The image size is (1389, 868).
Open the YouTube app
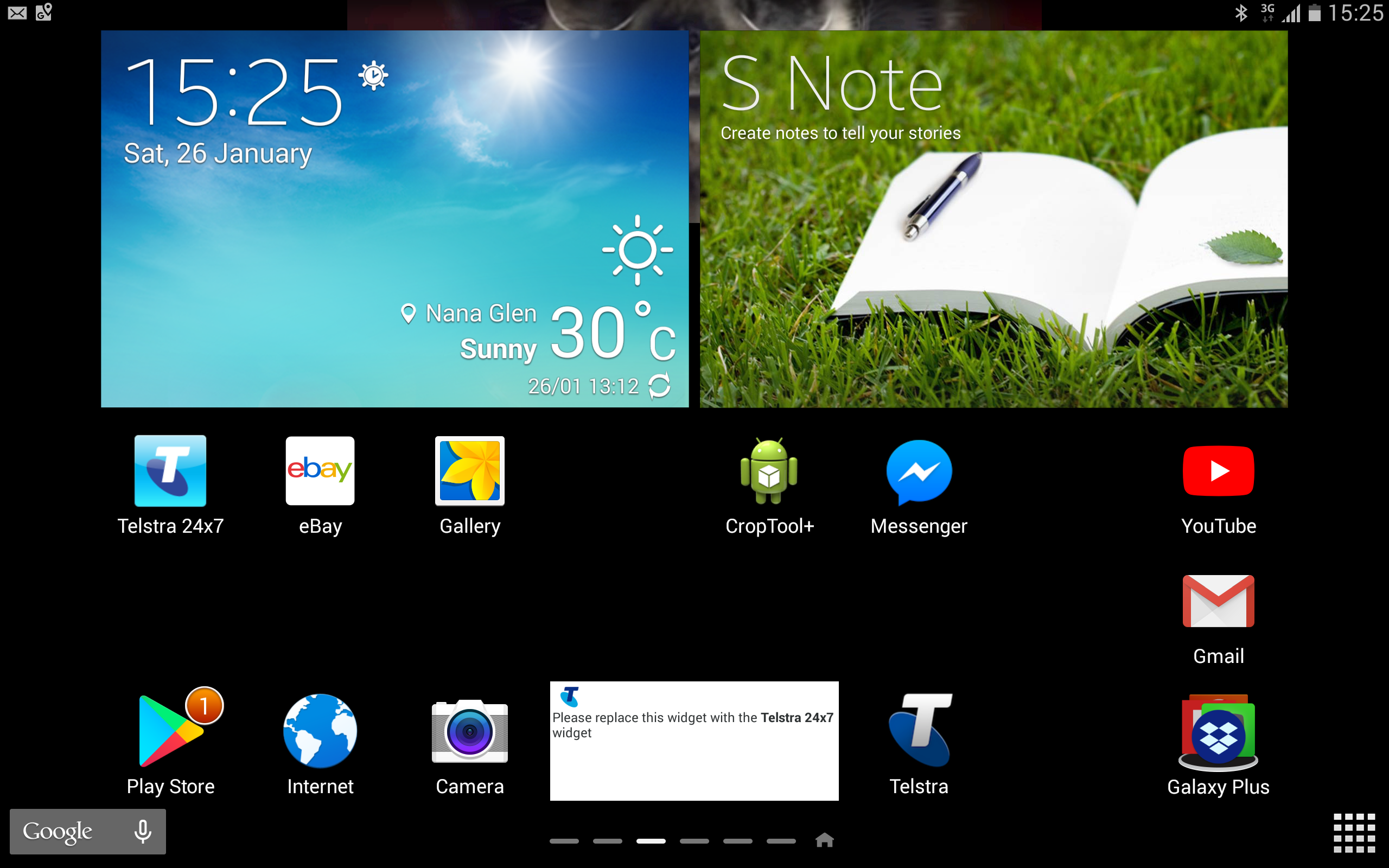point(1218,472)
